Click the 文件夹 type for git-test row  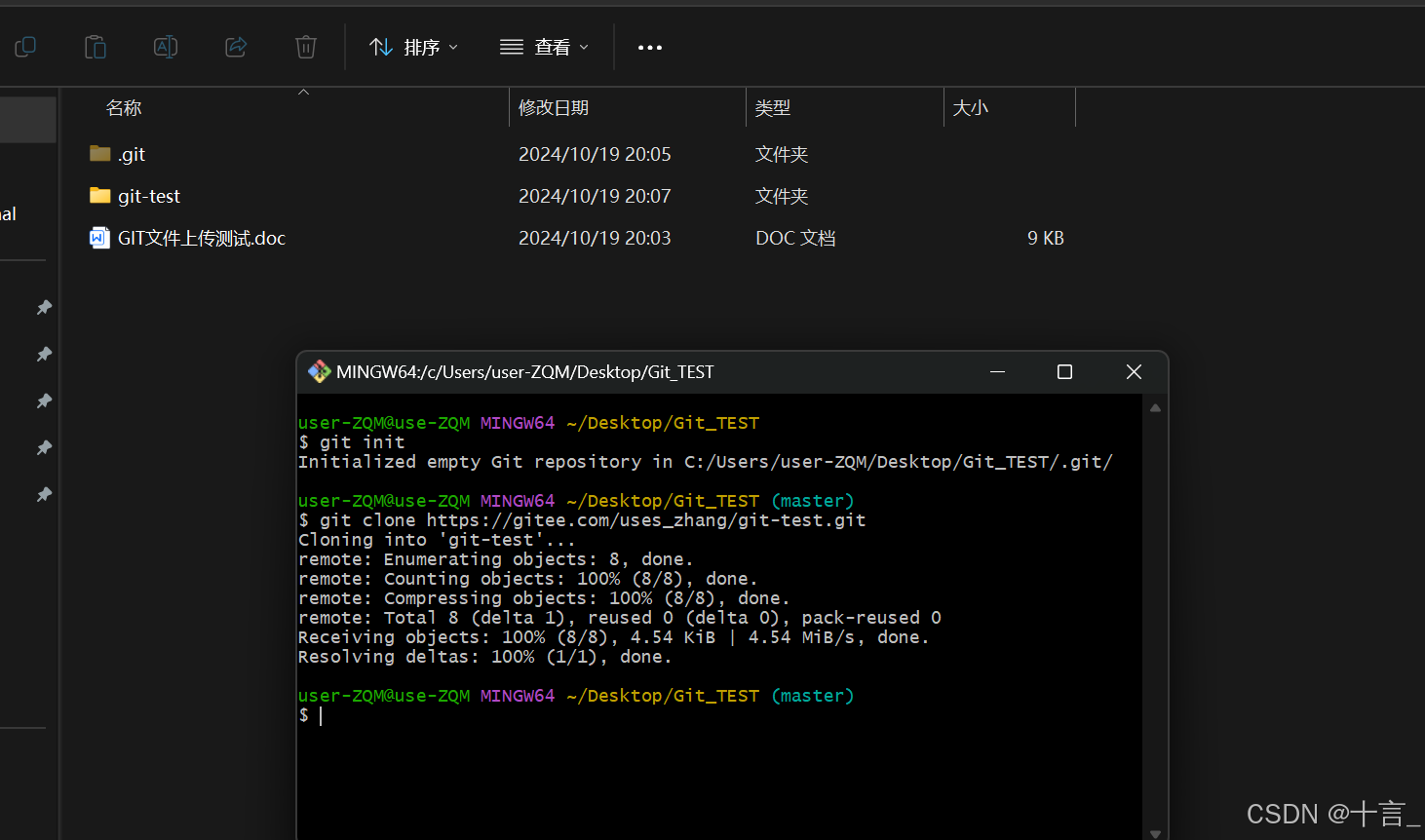click(x=782, y=196)
